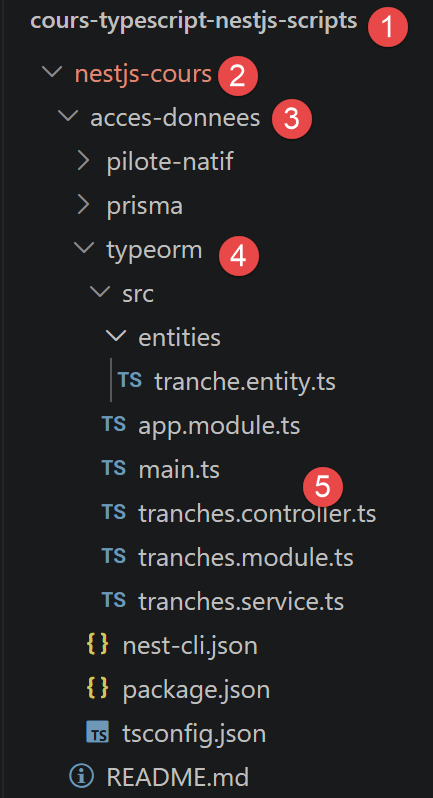The image size is (433, 798).
Task: Select the src folder label
Action: (x=138, y=294)
